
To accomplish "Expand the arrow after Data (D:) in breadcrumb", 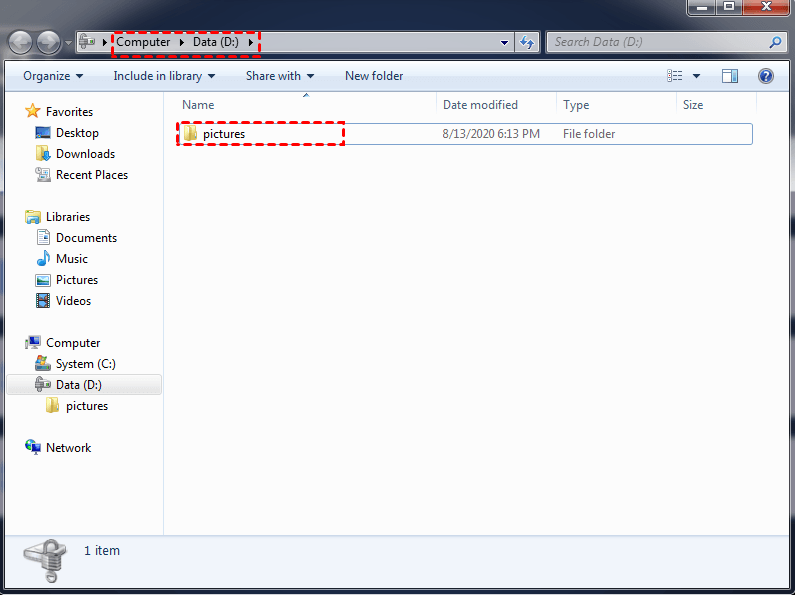I will [x=250, y=42].
